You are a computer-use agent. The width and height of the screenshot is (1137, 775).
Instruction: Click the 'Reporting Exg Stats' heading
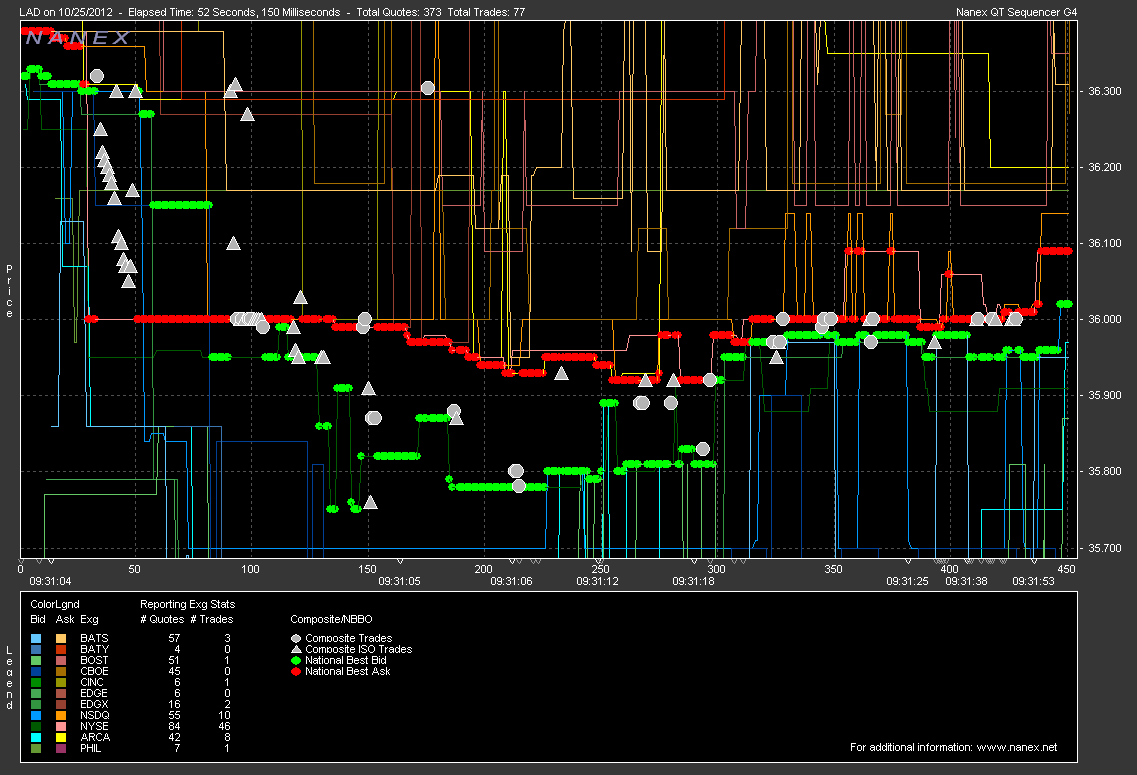coord(187,605)
